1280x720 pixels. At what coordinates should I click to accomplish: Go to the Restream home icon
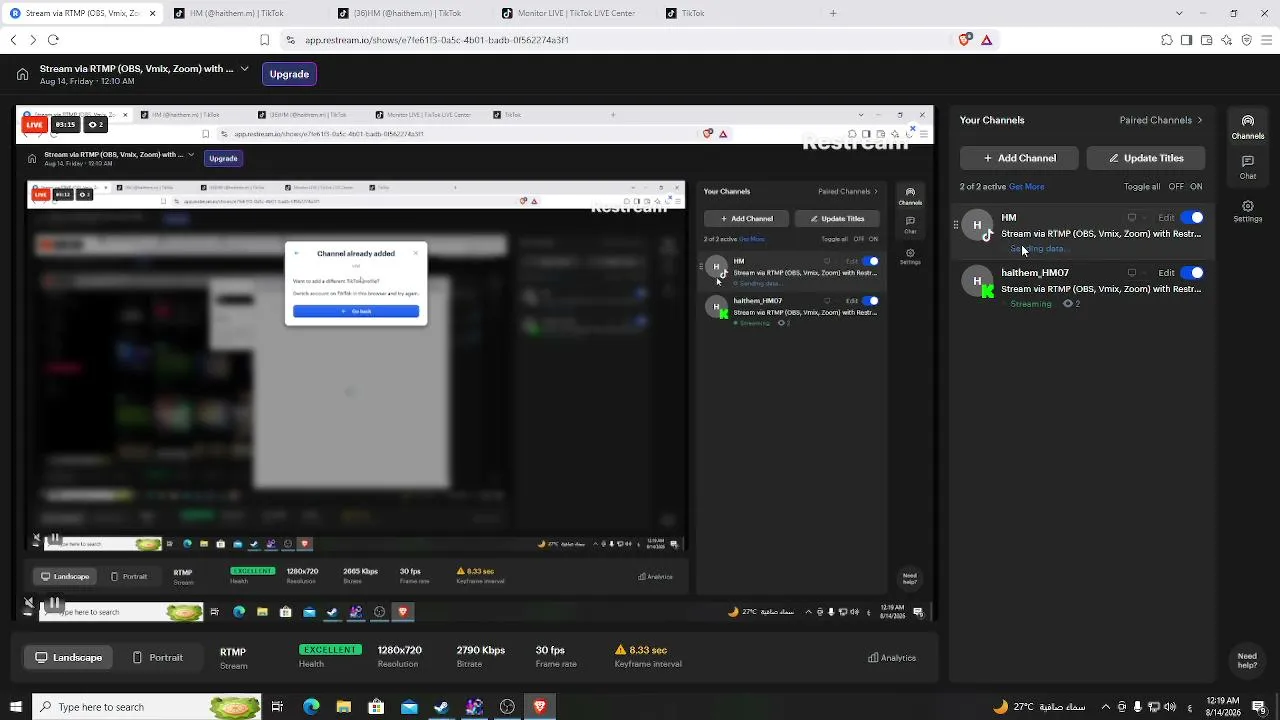(x=22, y=74)
